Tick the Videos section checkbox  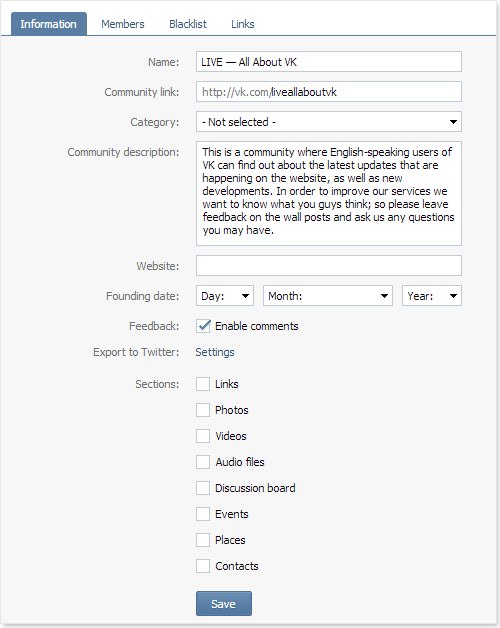[x=203, y=436]
